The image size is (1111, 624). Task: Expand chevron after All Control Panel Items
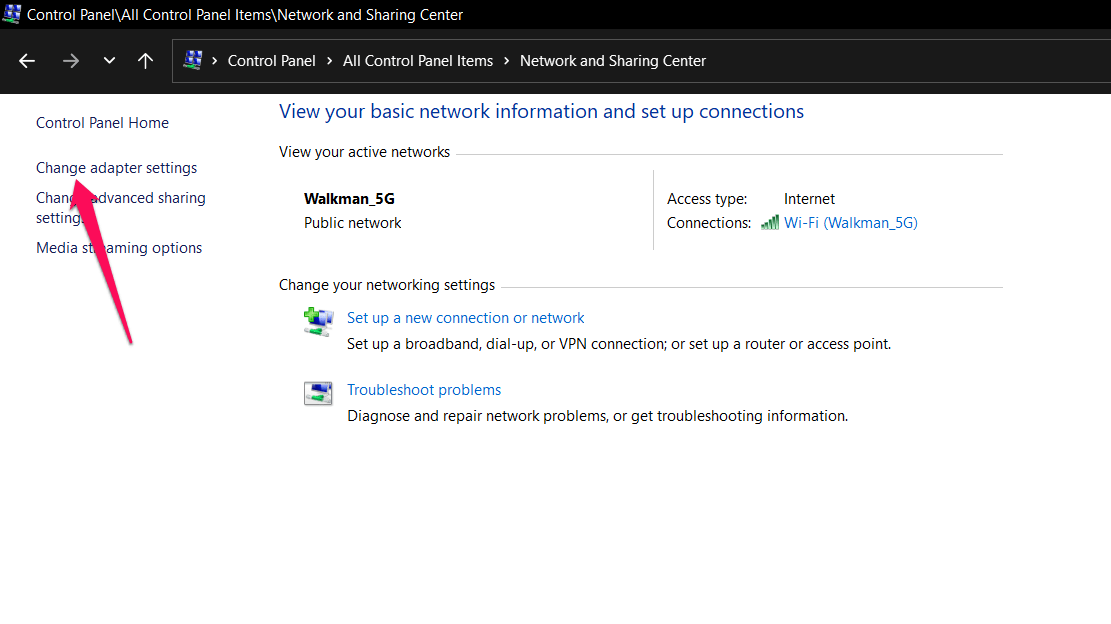click(507, 61)
